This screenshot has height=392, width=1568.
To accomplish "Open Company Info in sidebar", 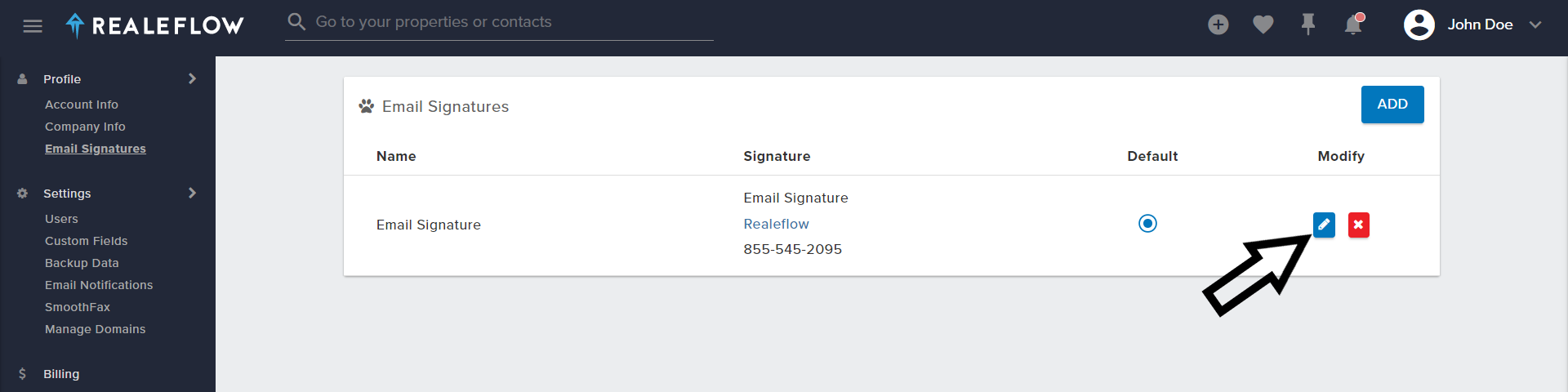I will pos(85,127).
